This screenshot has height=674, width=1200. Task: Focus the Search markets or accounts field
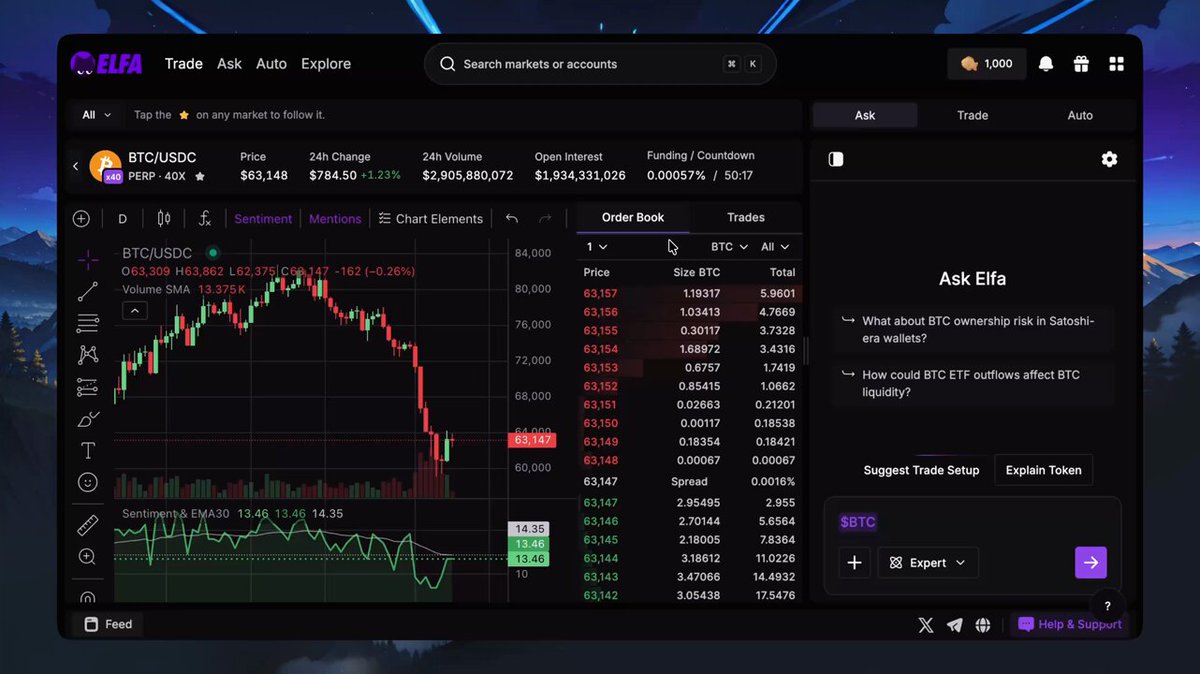(x=600, y=64)
